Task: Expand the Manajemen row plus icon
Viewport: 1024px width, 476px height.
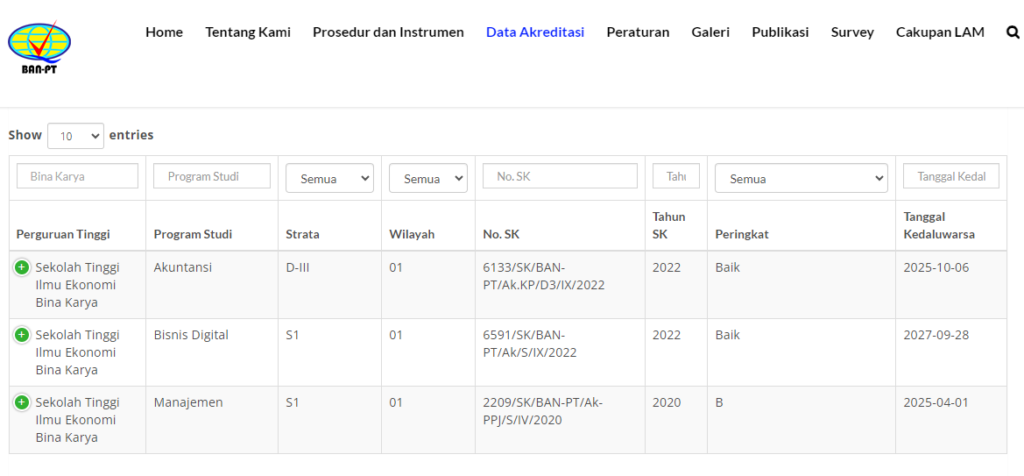Action: pos(22,403)
